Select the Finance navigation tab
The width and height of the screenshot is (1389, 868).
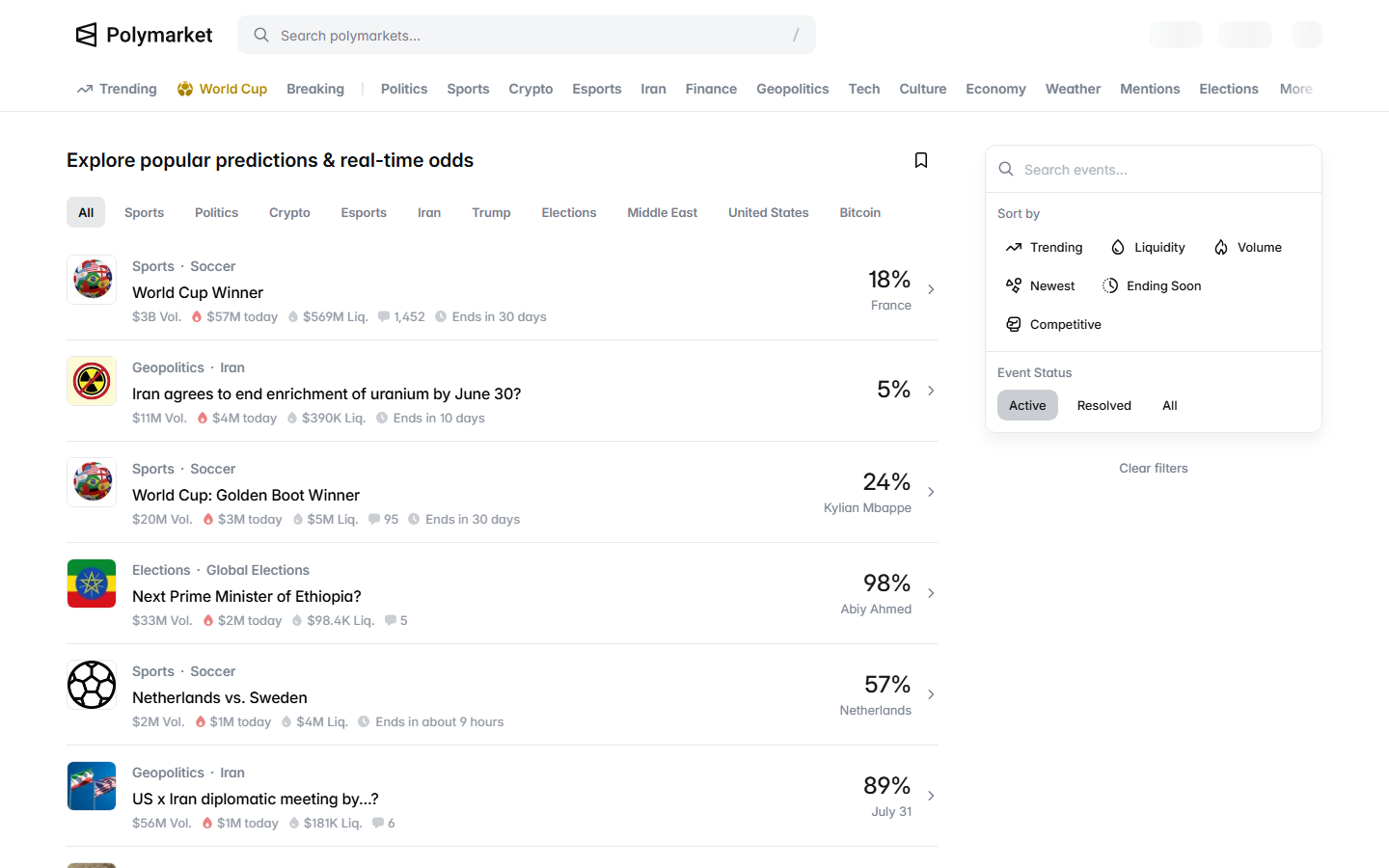tap(711, 89)
